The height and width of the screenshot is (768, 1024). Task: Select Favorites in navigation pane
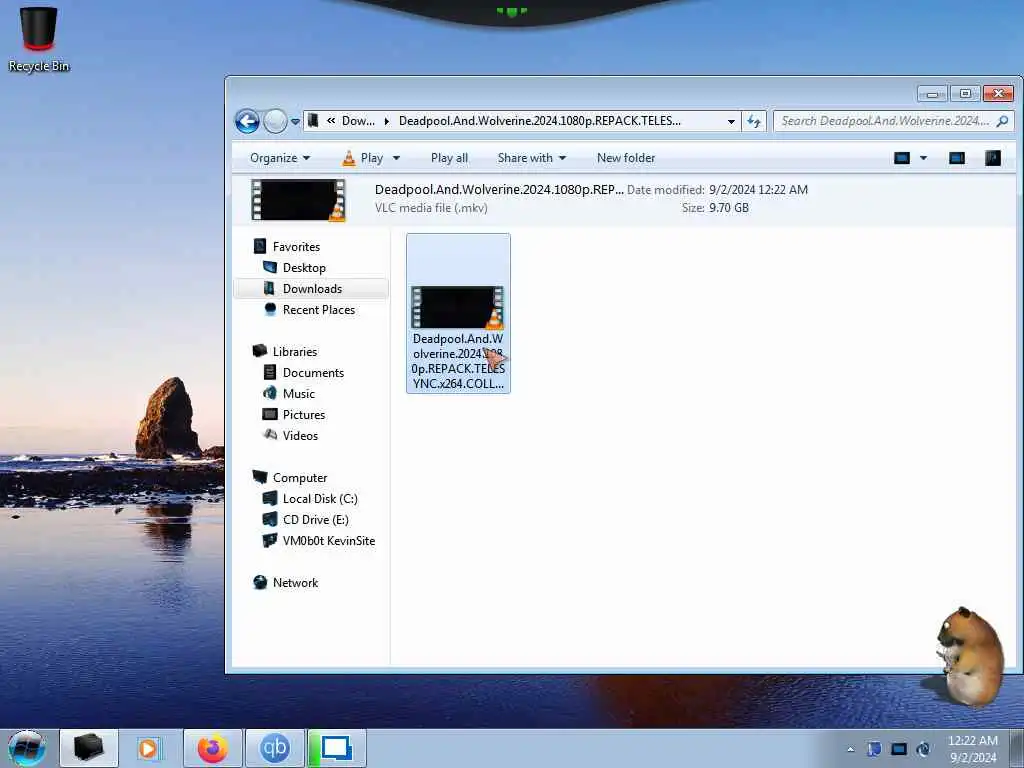[x=296, y=247]
